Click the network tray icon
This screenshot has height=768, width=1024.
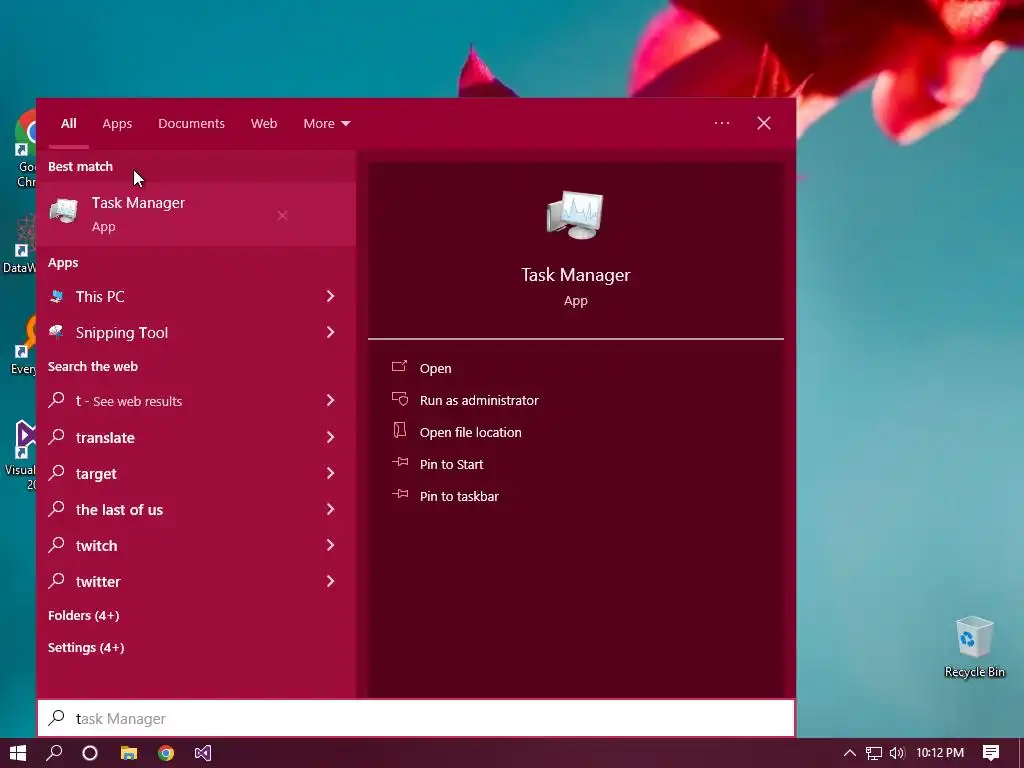click(874, 753)
